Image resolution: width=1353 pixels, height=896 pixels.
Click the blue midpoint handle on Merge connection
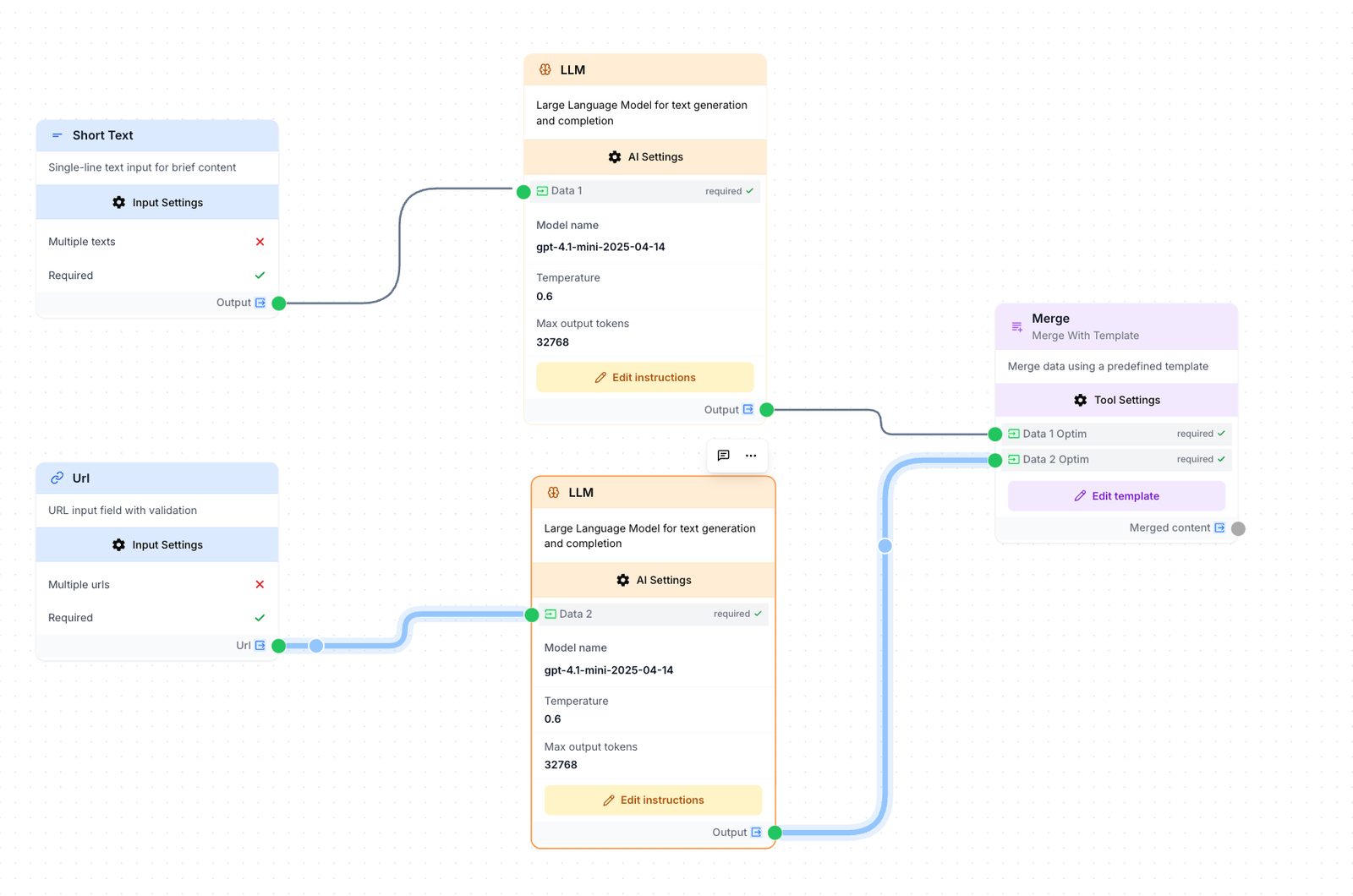[885, 546]
